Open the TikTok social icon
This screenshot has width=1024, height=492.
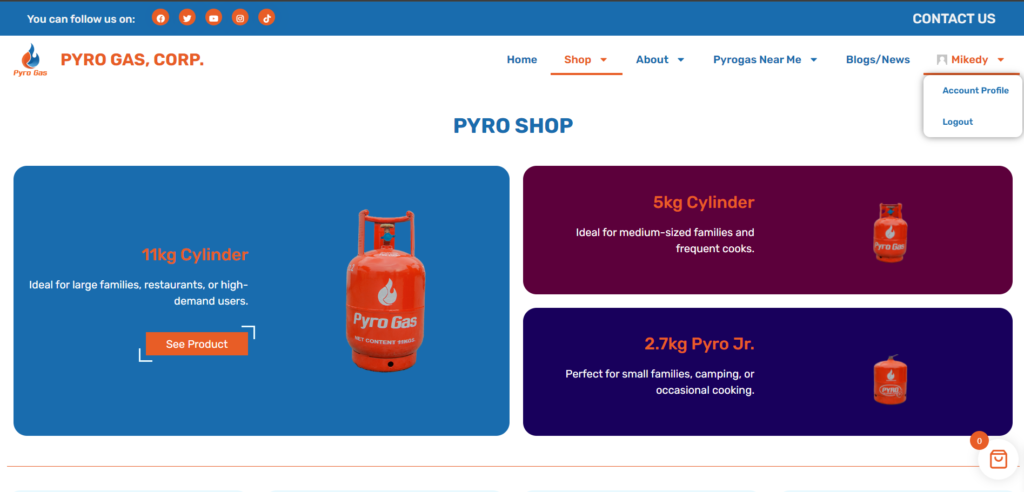[266, 18]
